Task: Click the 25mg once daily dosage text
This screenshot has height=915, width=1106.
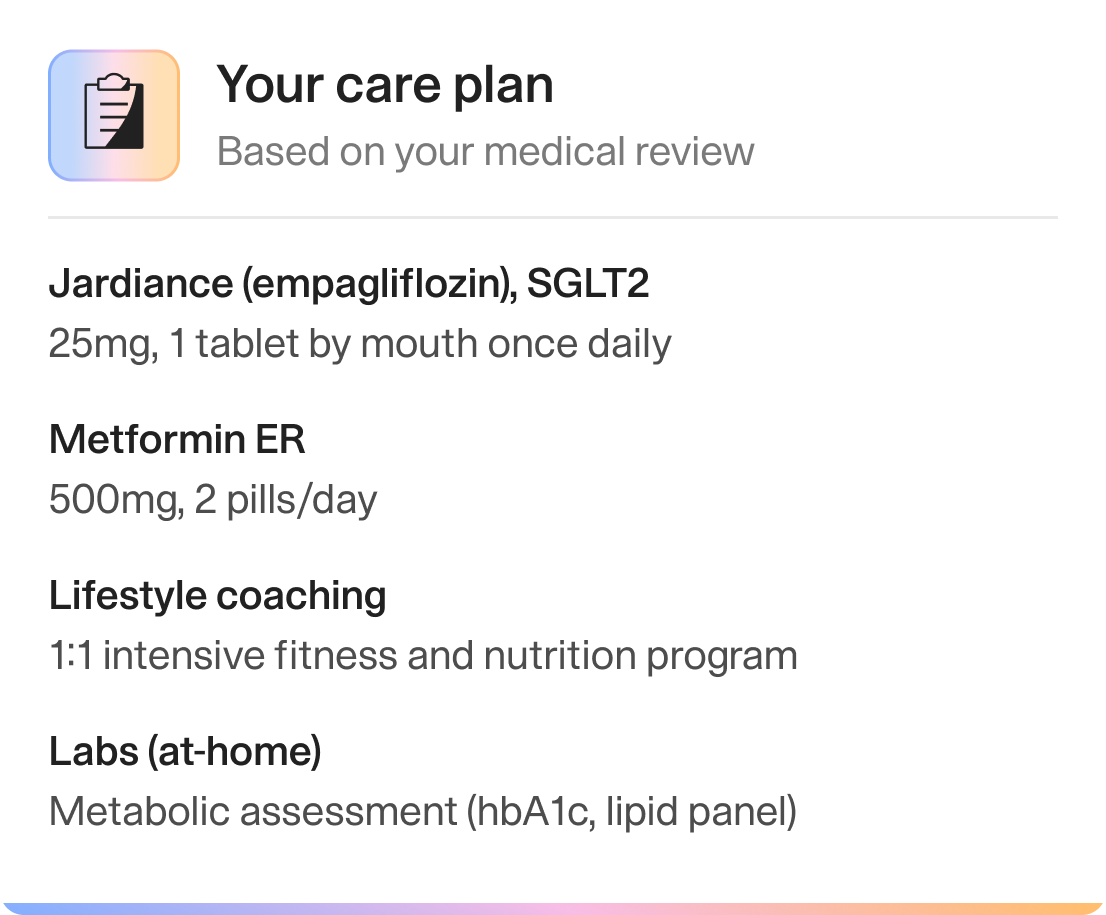Action: pos(360,344)
